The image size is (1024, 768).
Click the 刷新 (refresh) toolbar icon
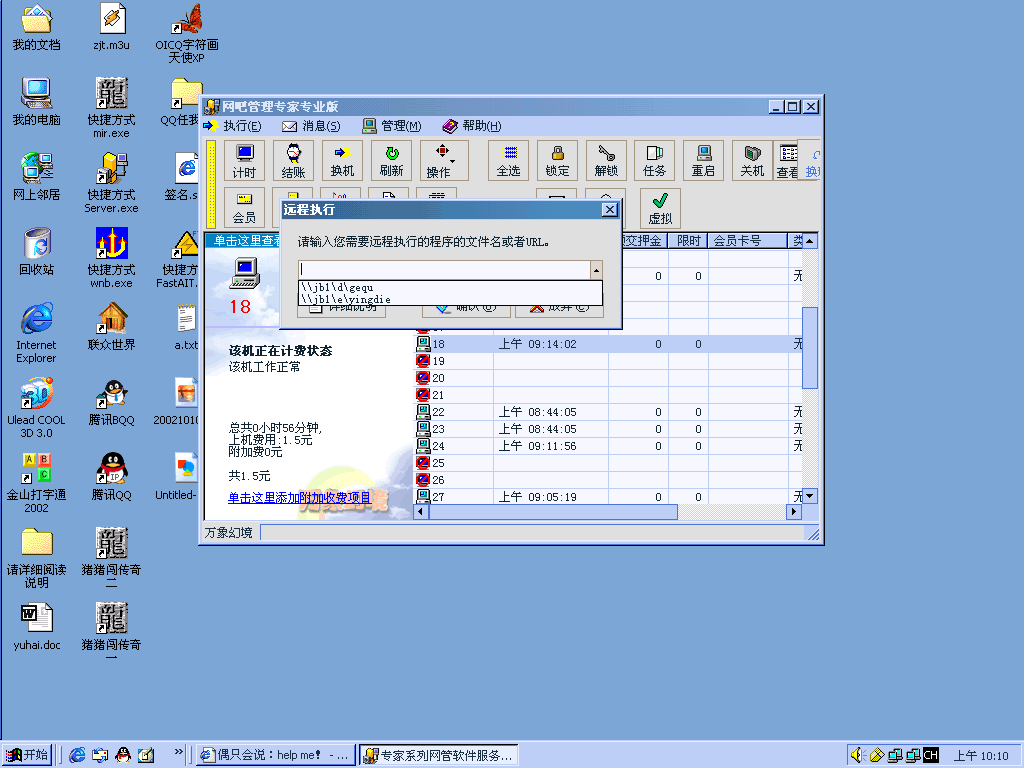(391, 160)
